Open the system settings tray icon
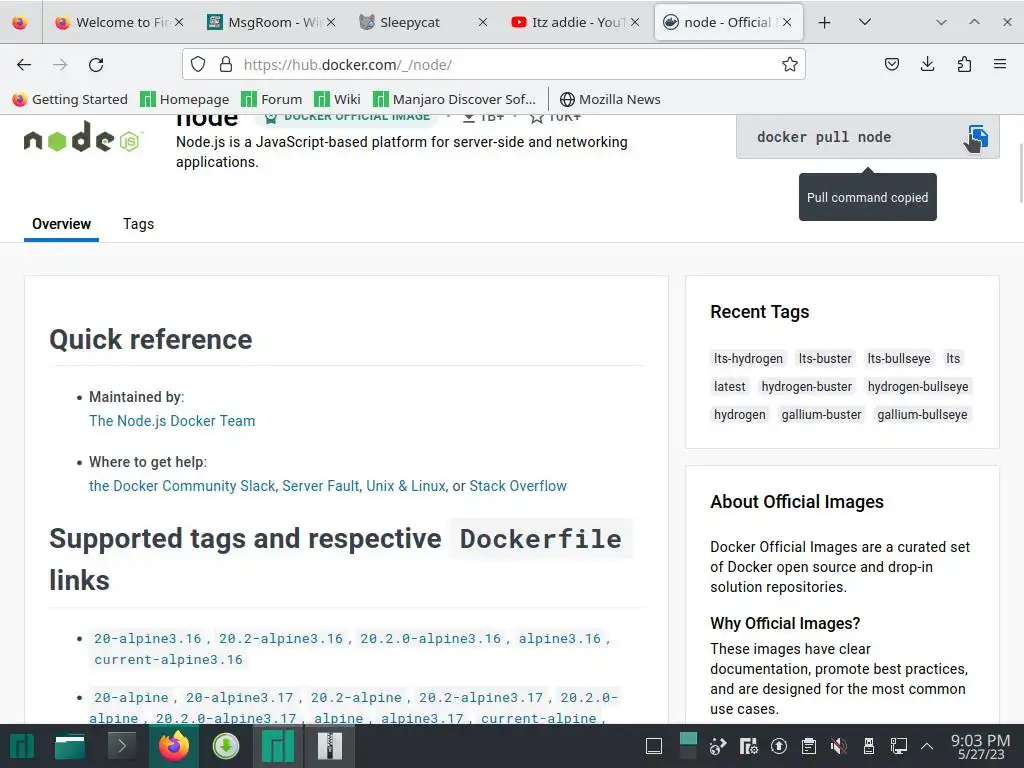This screenshot has width=1024, height=768. (748, 746)
